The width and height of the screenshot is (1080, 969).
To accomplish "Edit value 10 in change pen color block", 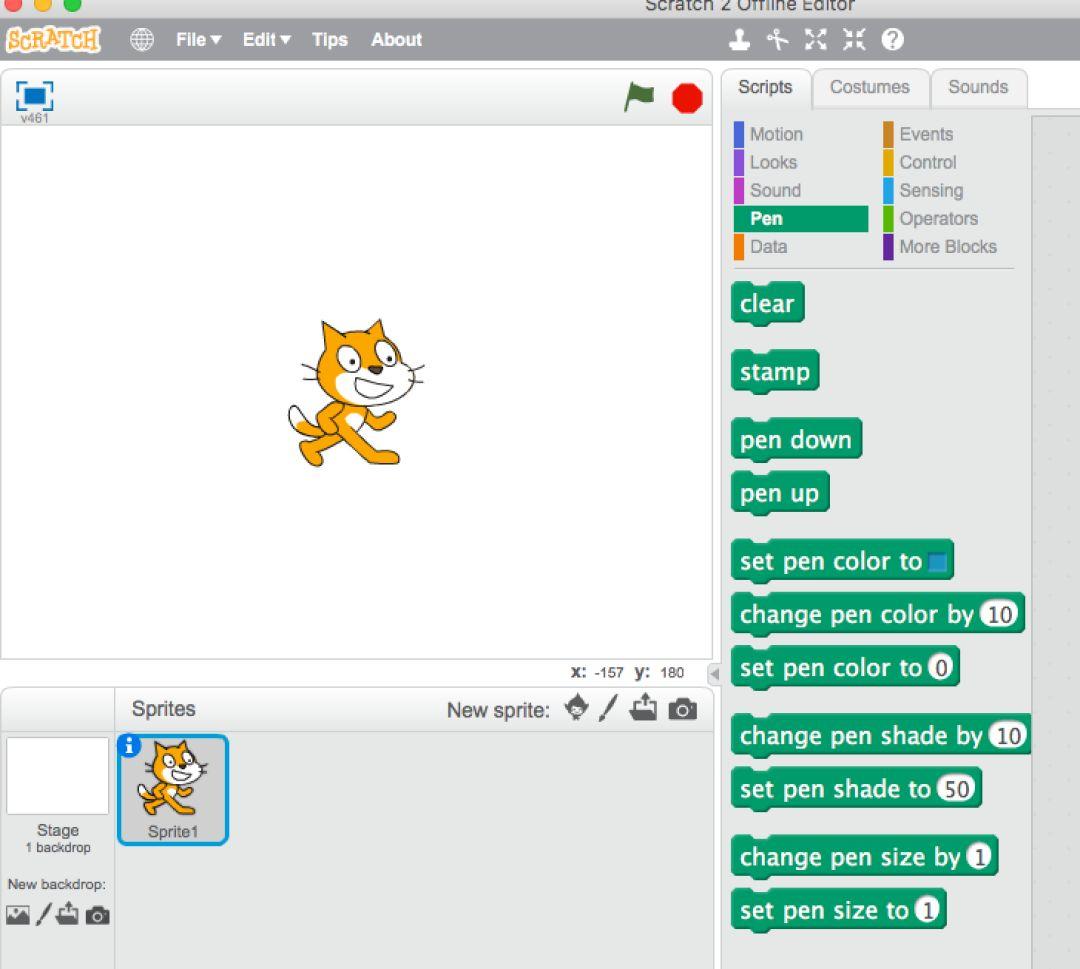I will pos(999,614).
